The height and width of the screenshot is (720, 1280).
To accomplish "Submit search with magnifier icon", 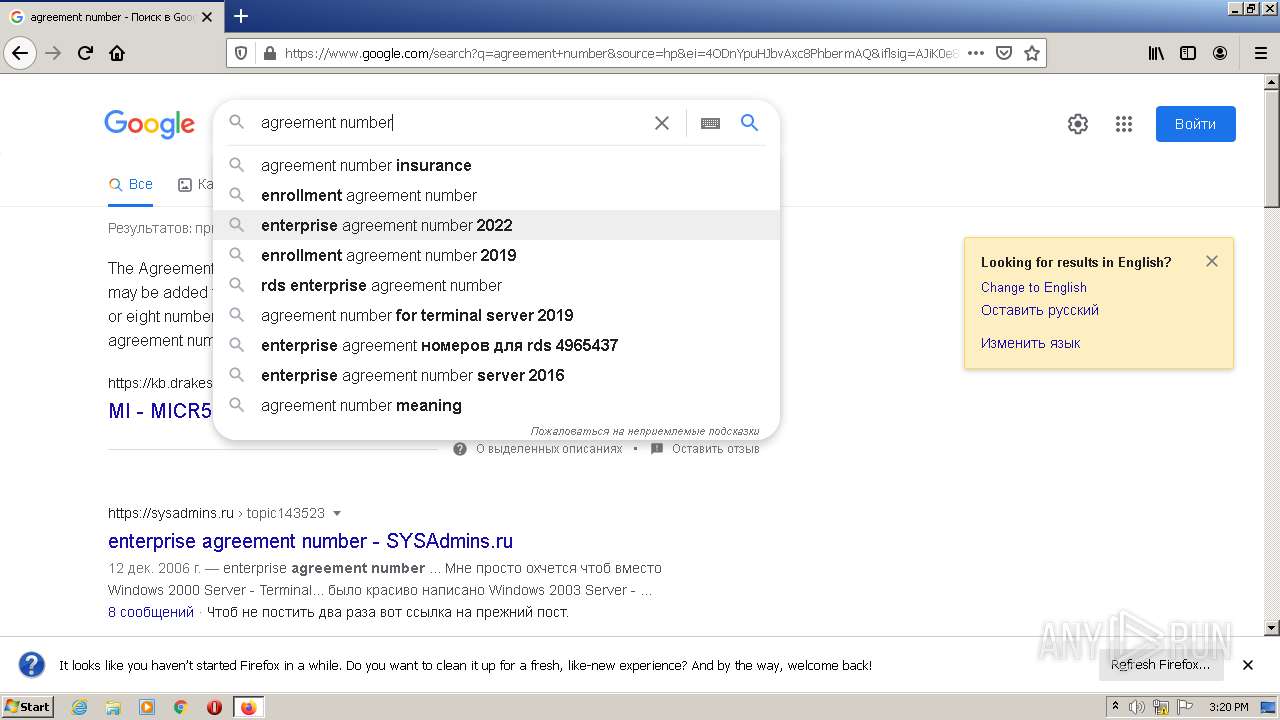I will coord(749,123).
